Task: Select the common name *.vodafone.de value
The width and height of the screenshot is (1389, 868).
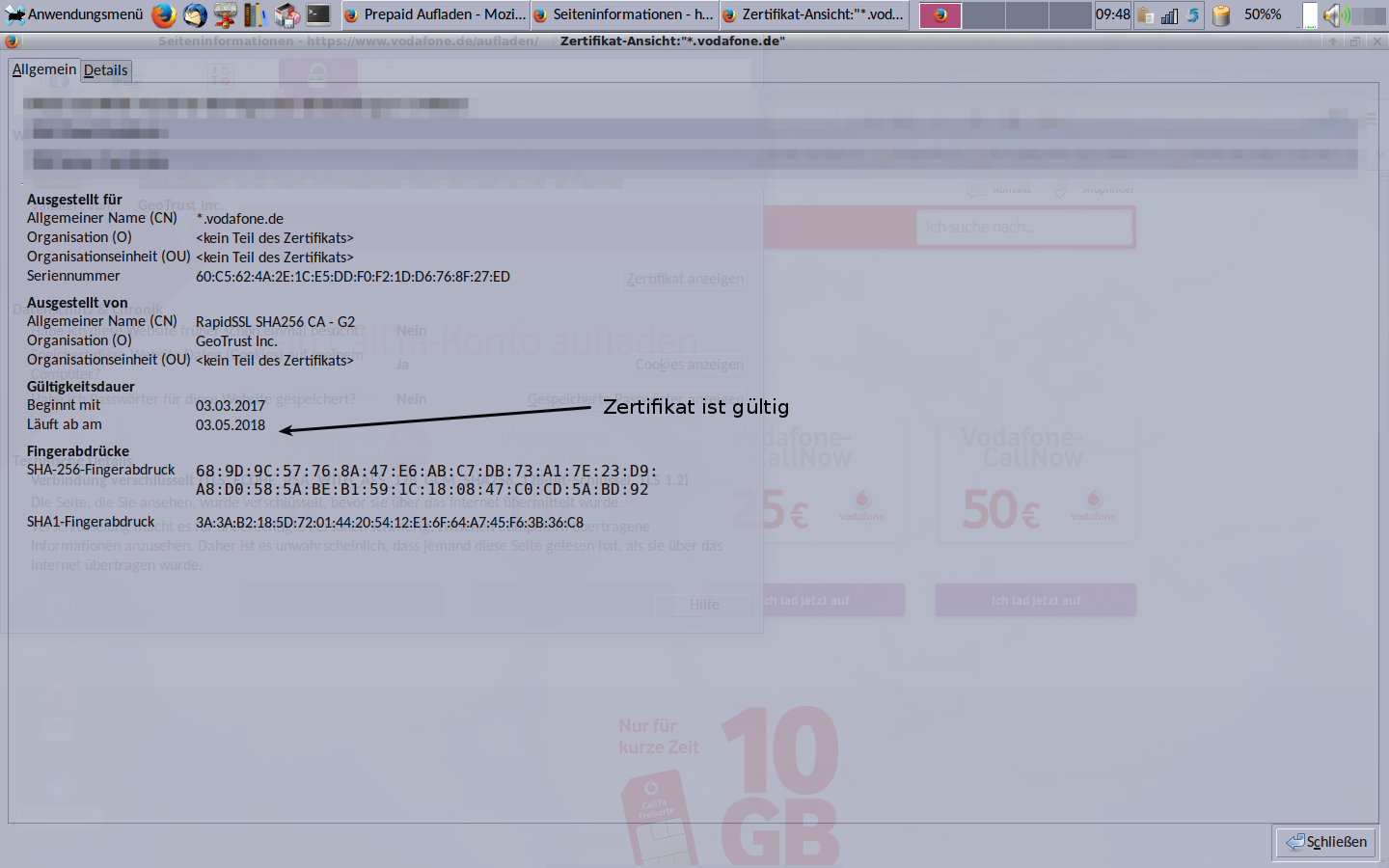Action: point(240,219)
